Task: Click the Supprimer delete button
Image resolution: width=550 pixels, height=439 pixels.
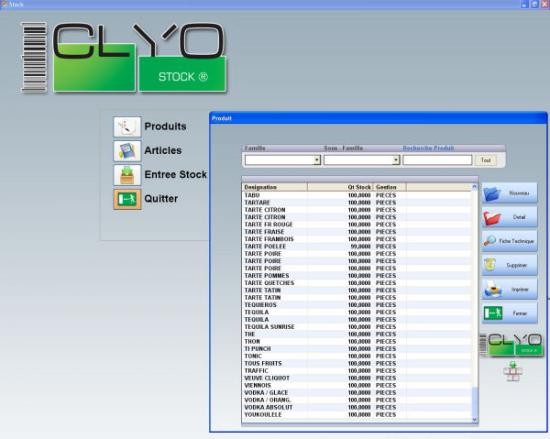Action: 509,265
